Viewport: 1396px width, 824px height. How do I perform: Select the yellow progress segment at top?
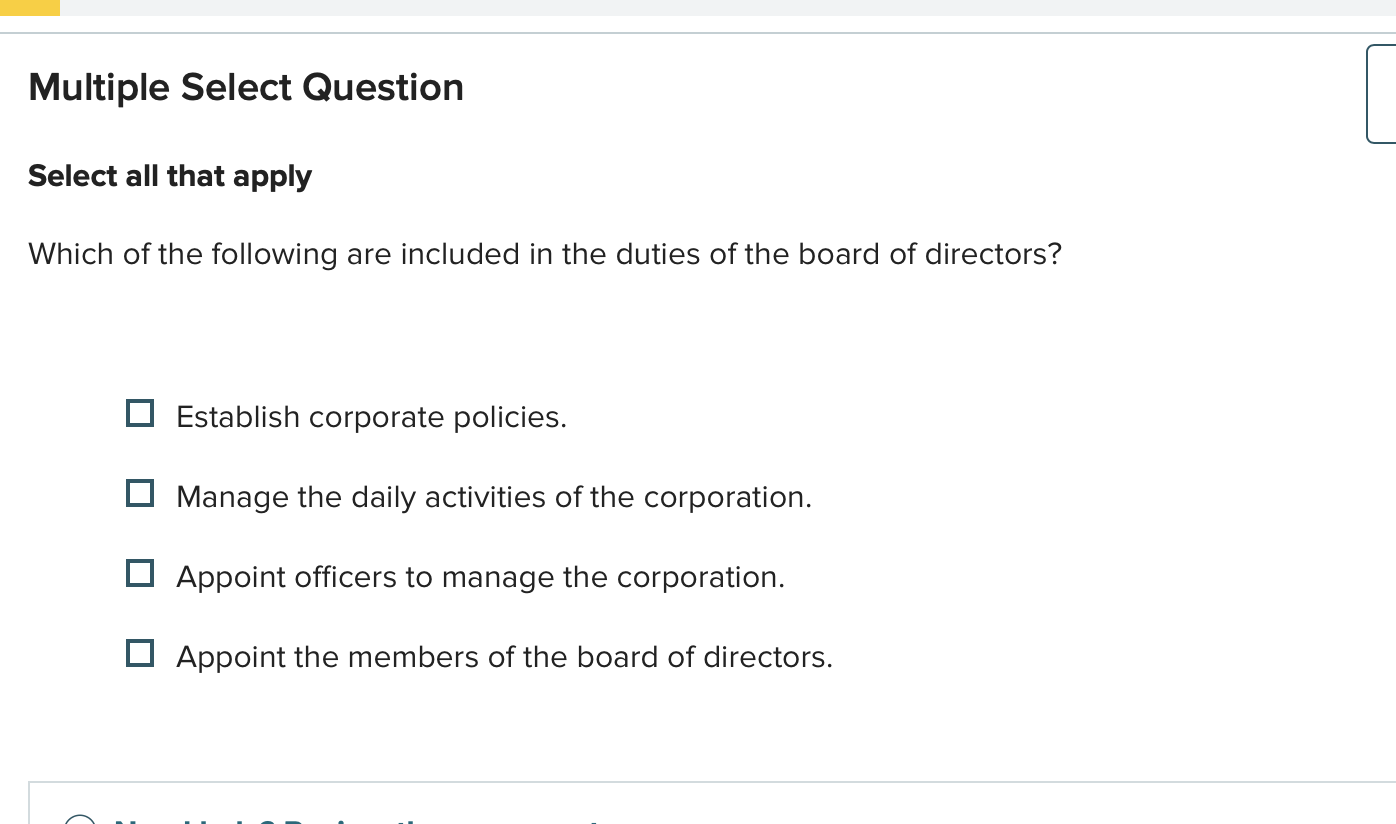[29, 8]
